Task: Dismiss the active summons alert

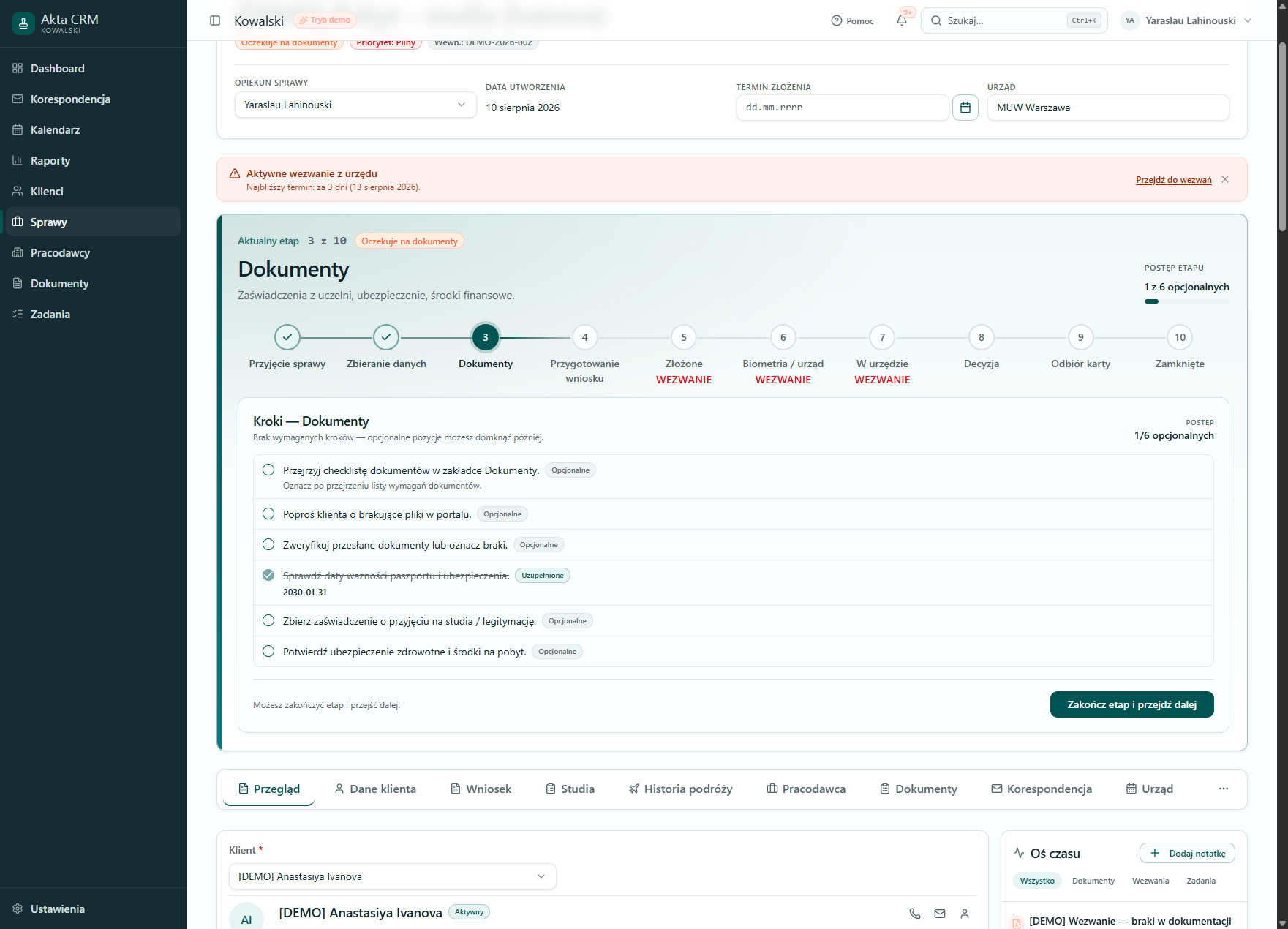Action: click(x=1225, y=179)
